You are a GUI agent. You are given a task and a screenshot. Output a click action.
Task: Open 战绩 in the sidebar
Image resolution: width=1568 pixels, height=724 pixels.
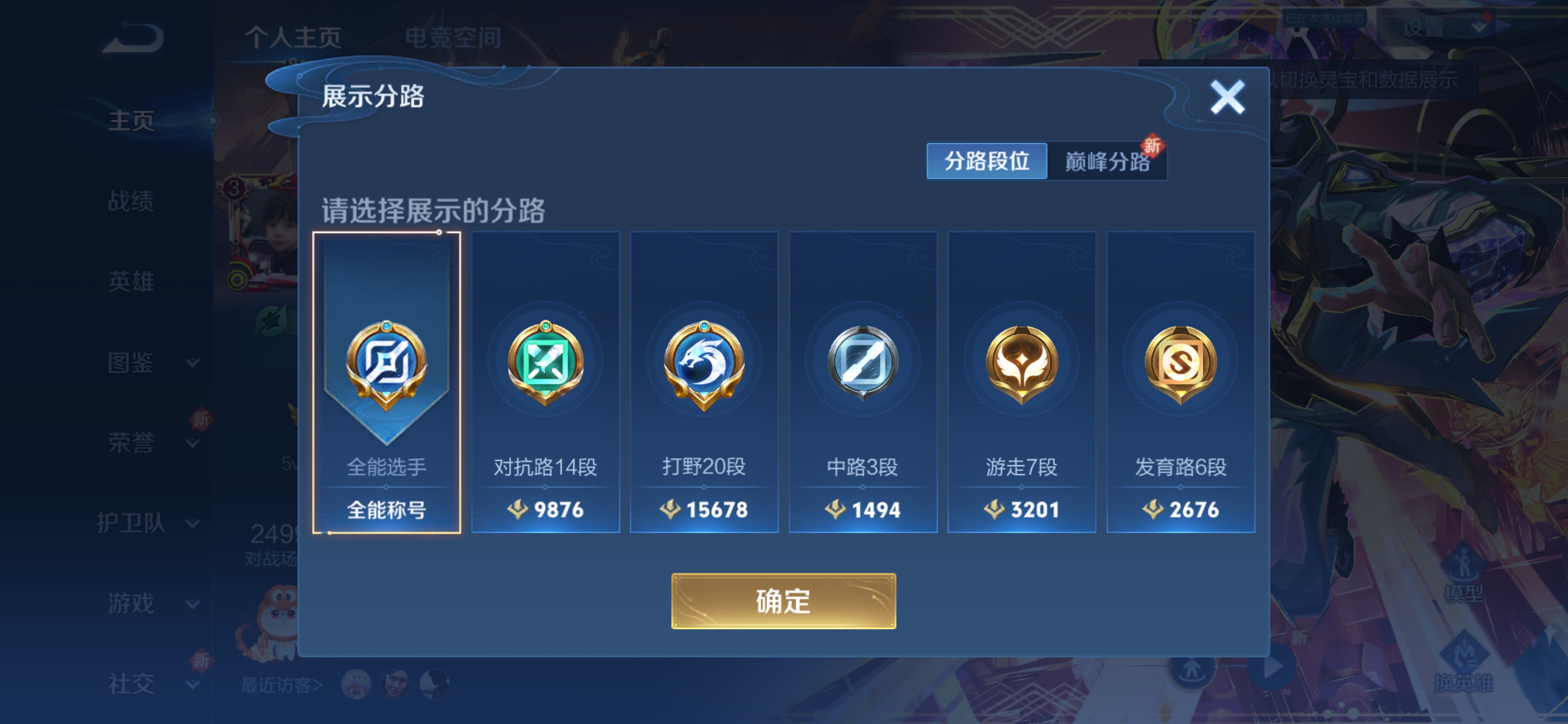[131, 201]
